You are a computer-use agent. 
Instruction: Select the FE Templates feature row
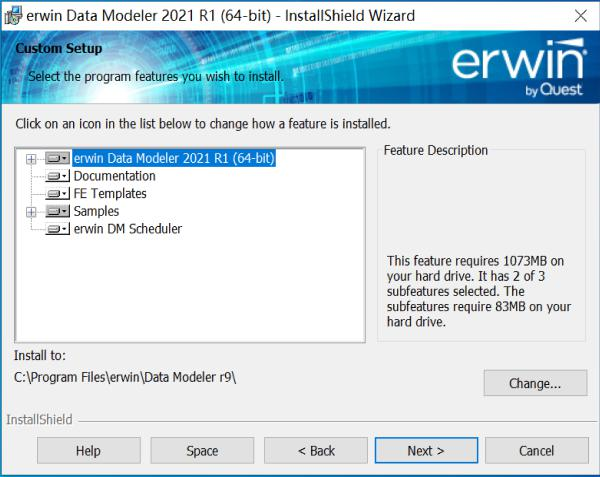point(110,194)
